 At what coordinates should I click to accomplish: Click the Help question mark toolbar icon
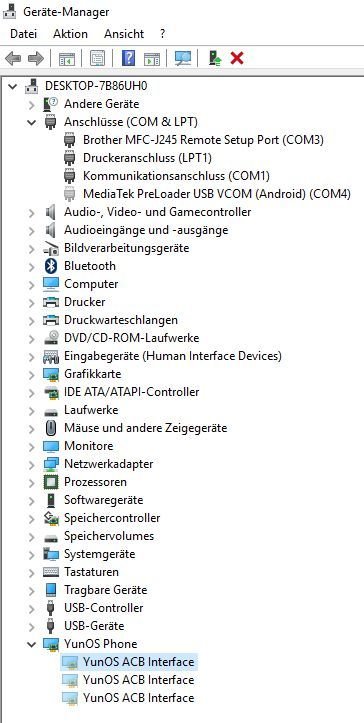pos(128,58)
